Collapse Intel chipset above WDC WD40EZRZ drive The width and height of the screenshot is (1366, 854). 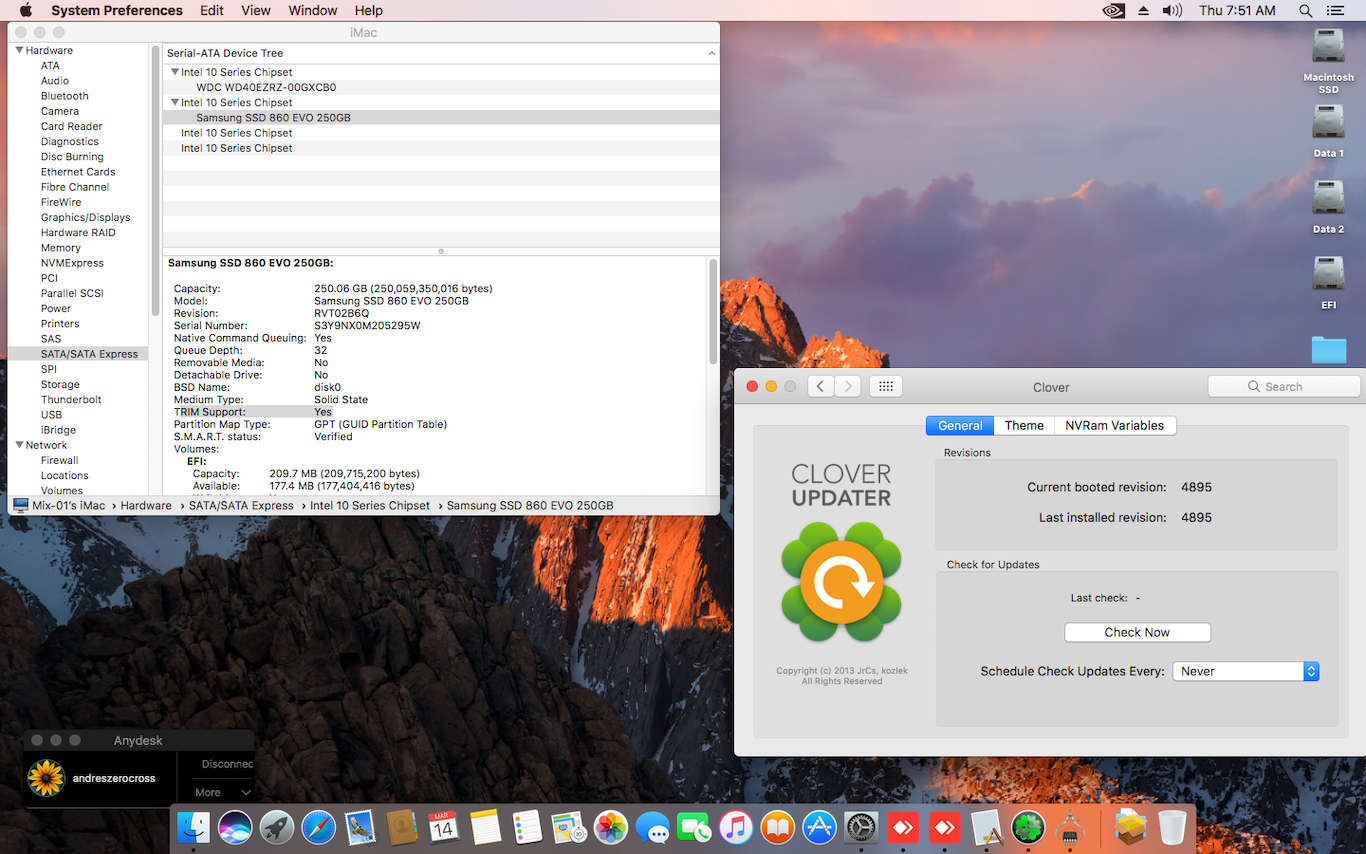[175, 72]
